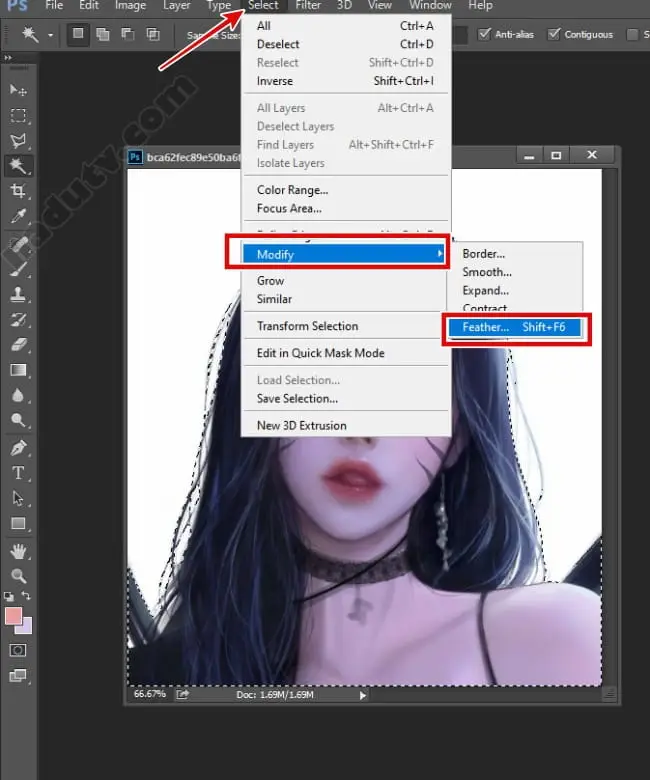Select the Dodge tool
This screenshot has width=650, height=780.
(x=18, y=420)
